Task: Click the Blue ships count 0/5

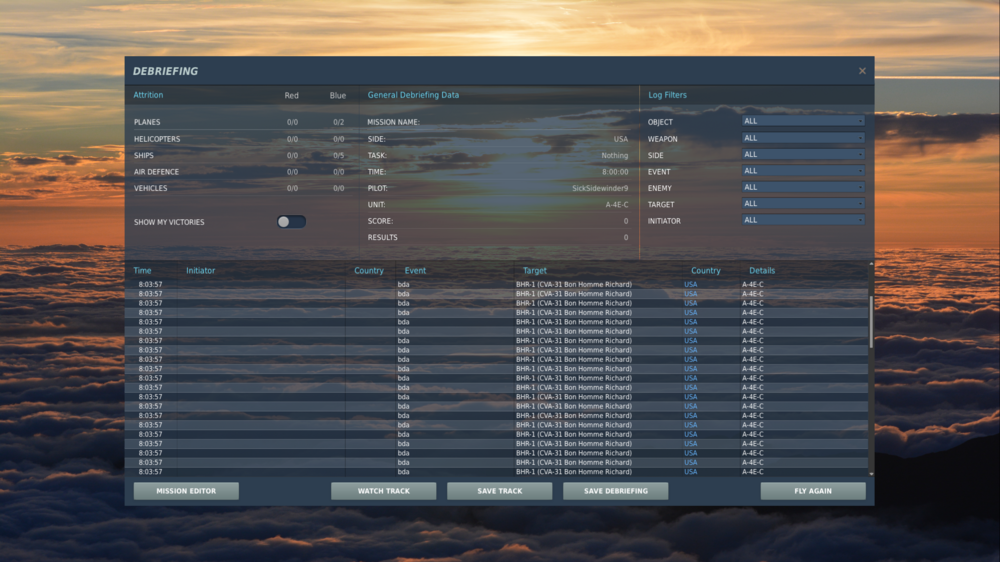Action: [x=339, y=155]
